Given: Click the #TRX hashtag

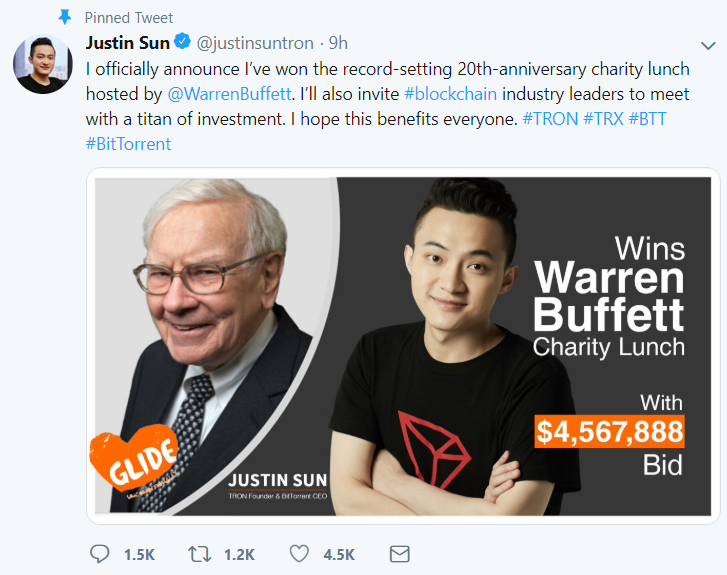Looking at the screenshot, I should pyautogui.click(x=603, y=119).
